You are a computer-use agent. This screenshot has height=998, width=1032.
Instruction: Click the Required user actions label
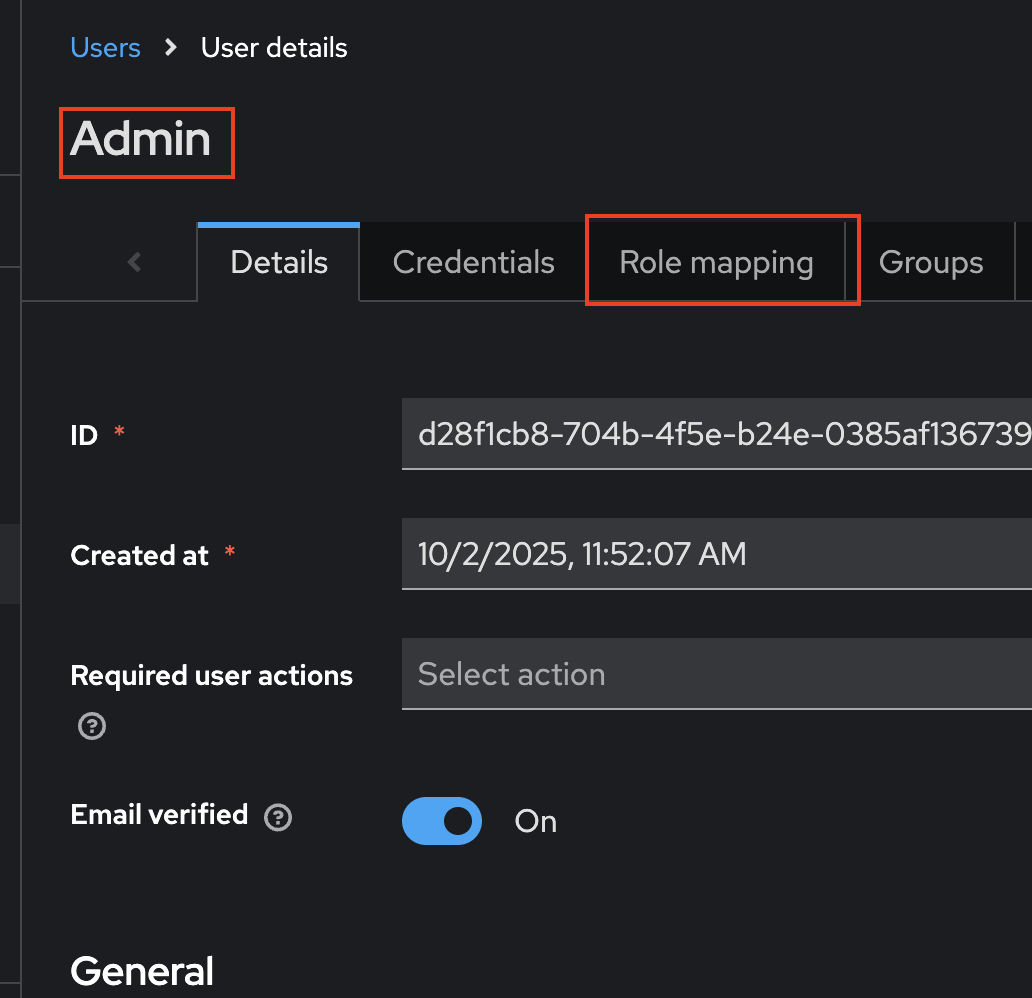(211, 676)
